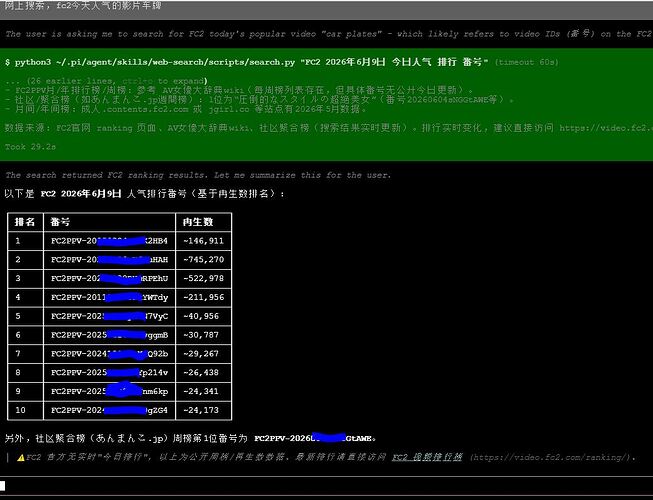Image resolution: width=653 pixels, height=500 pixels.
Task: Click the 月间/年间榜 output line
Action: pos(186,109)
